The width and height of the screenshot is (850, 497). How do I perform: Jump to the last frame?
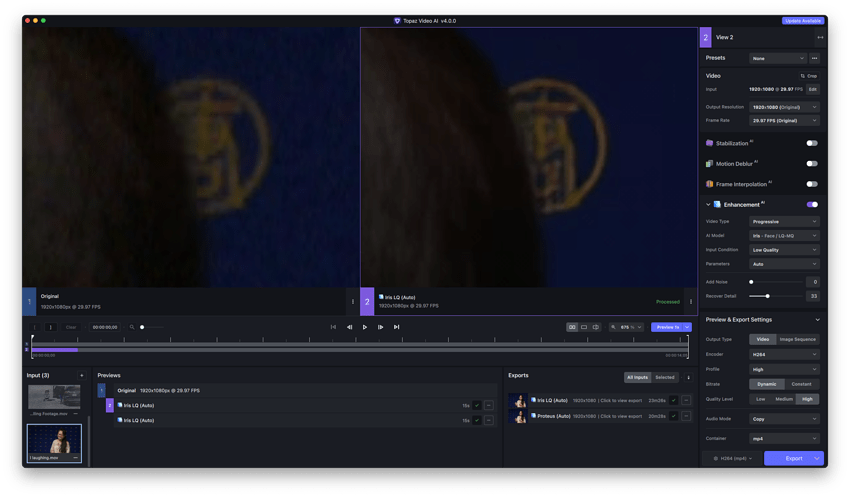[x=396, y=327]
